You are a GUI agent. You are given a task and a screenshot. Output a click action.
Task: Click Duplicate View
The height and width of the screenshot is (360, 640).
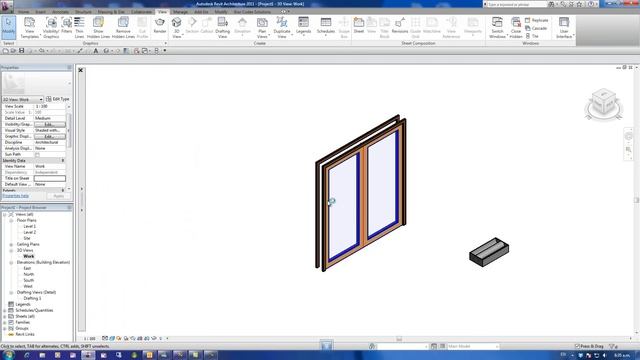pos(282,27)
